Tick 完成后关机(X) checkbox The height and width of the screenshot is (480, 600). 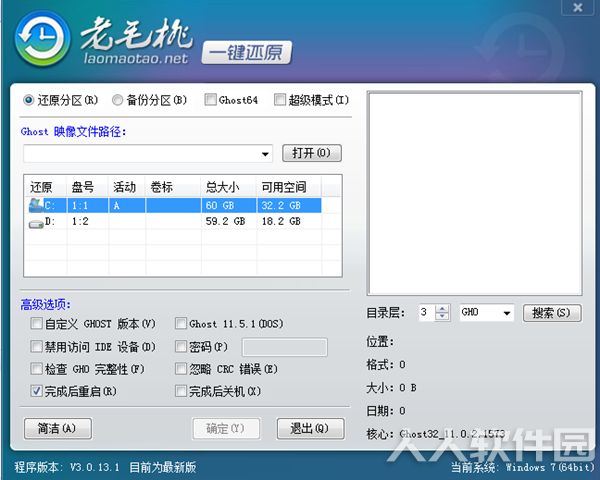click(181, 391)
